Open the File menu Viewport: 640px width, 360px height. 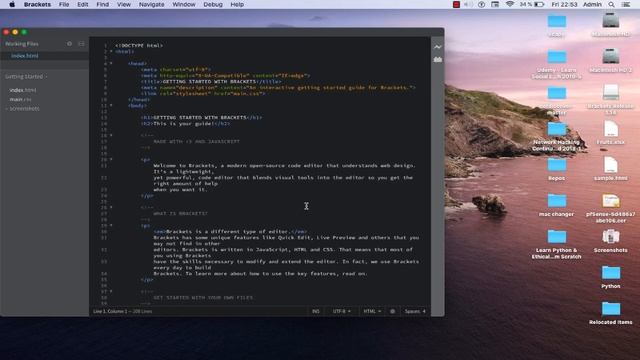pyautogui.click(x=64, y=4)
